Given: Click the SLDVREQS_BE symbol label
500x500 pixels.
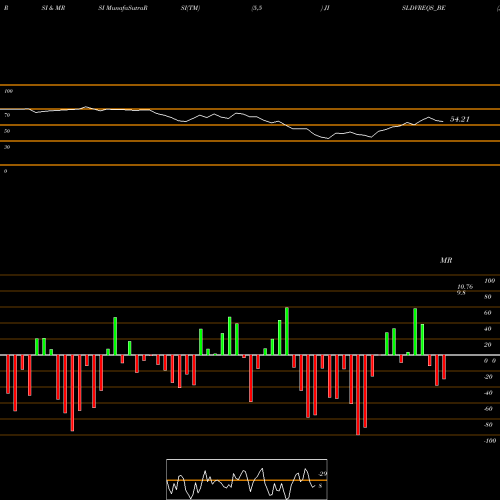Looking at the screenshot, I should point(424,8).
